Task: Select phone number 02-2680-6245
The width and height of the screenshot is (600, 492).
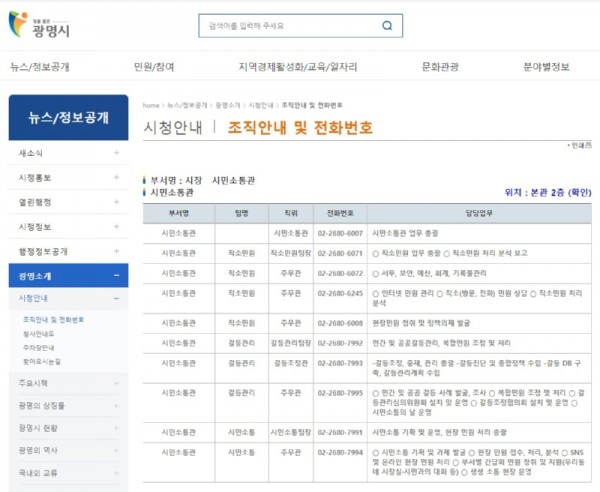Action: 340,293
